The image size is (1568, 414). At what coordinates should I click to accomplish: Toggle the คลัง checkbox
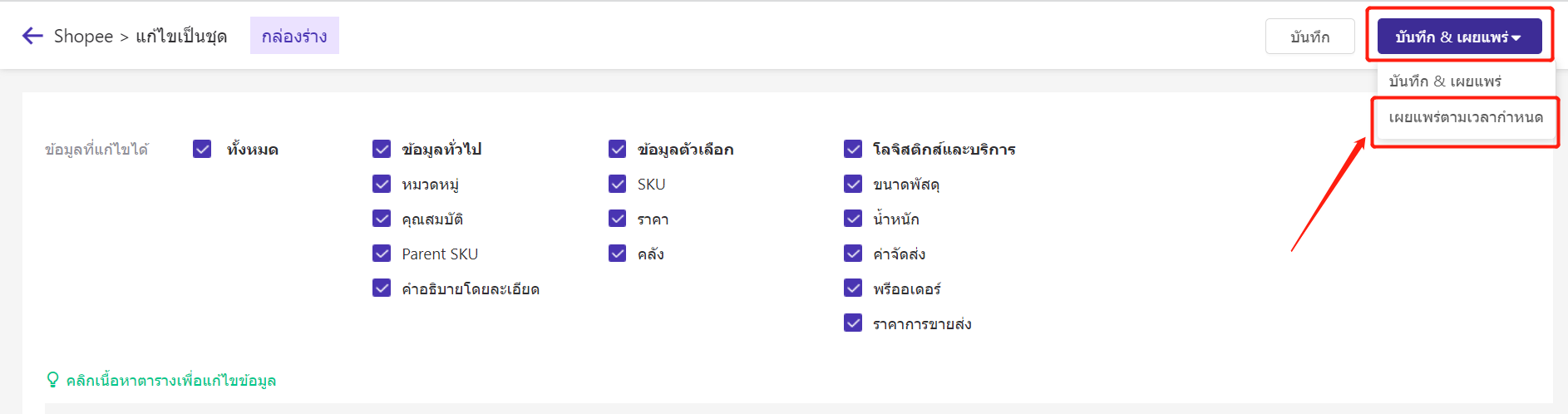pos(617,254)
